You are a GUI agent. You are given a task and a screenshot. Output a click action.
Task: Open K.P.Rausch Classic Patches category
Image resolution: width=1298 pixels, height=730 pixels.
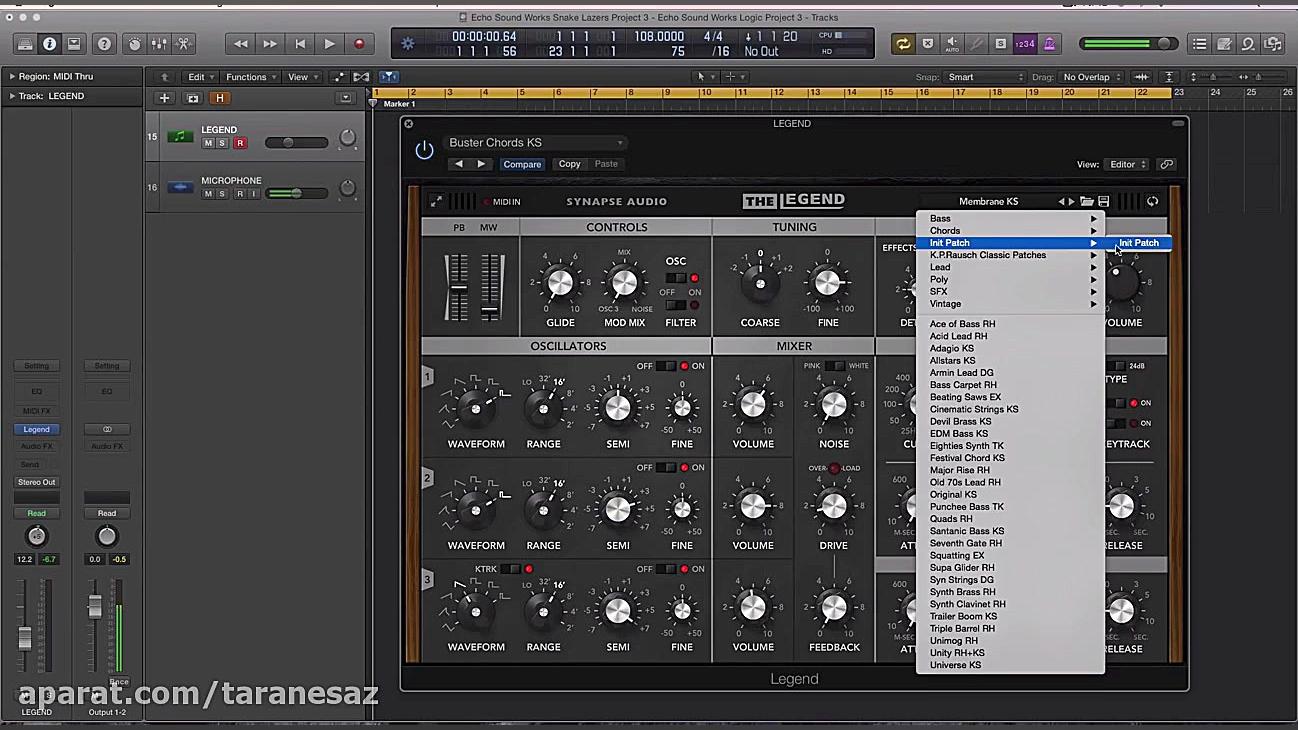(1011, 255)
